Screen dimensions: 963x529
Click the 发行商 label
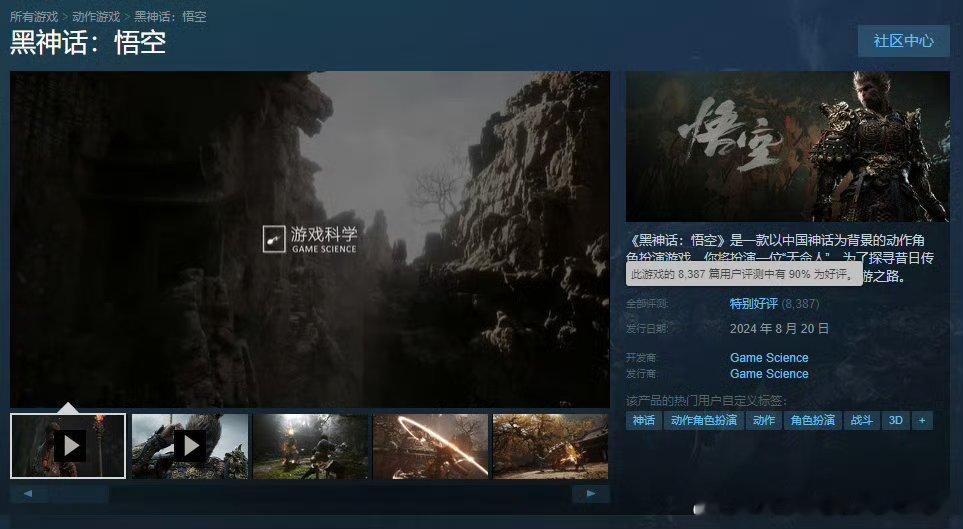[x=642, y=374]
